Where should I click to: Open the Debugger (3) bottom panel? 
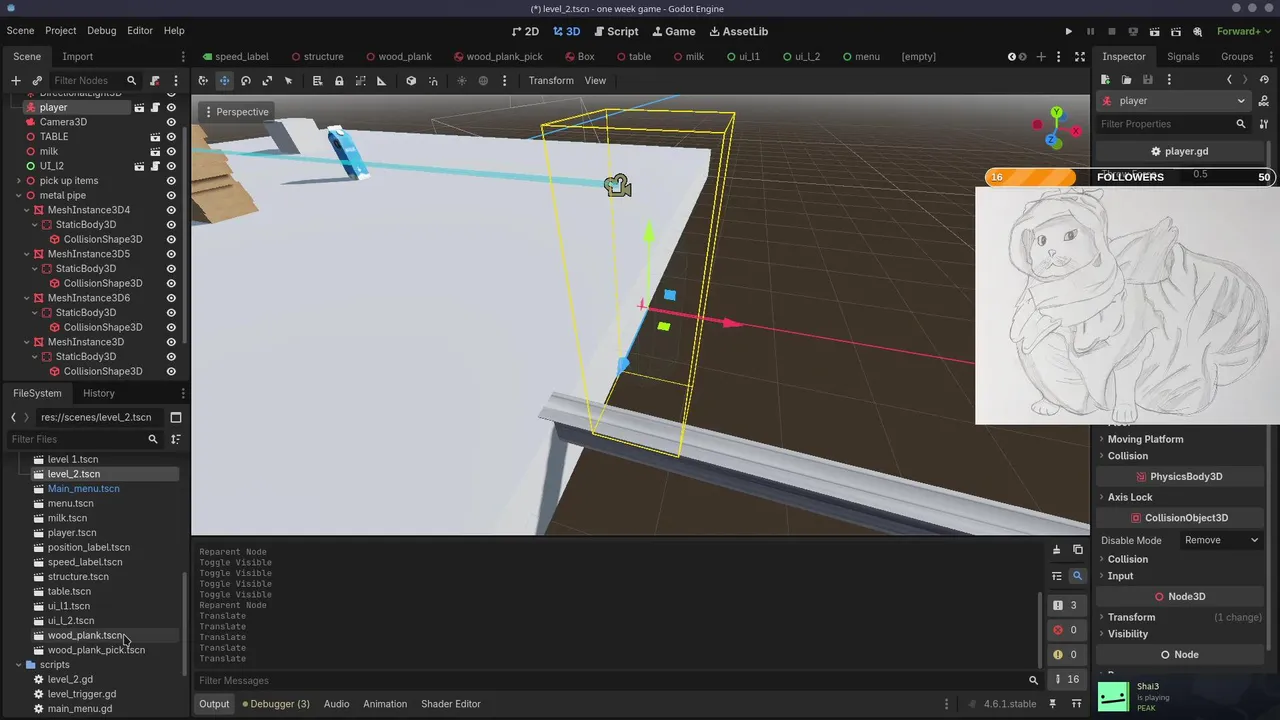point(276,704)
